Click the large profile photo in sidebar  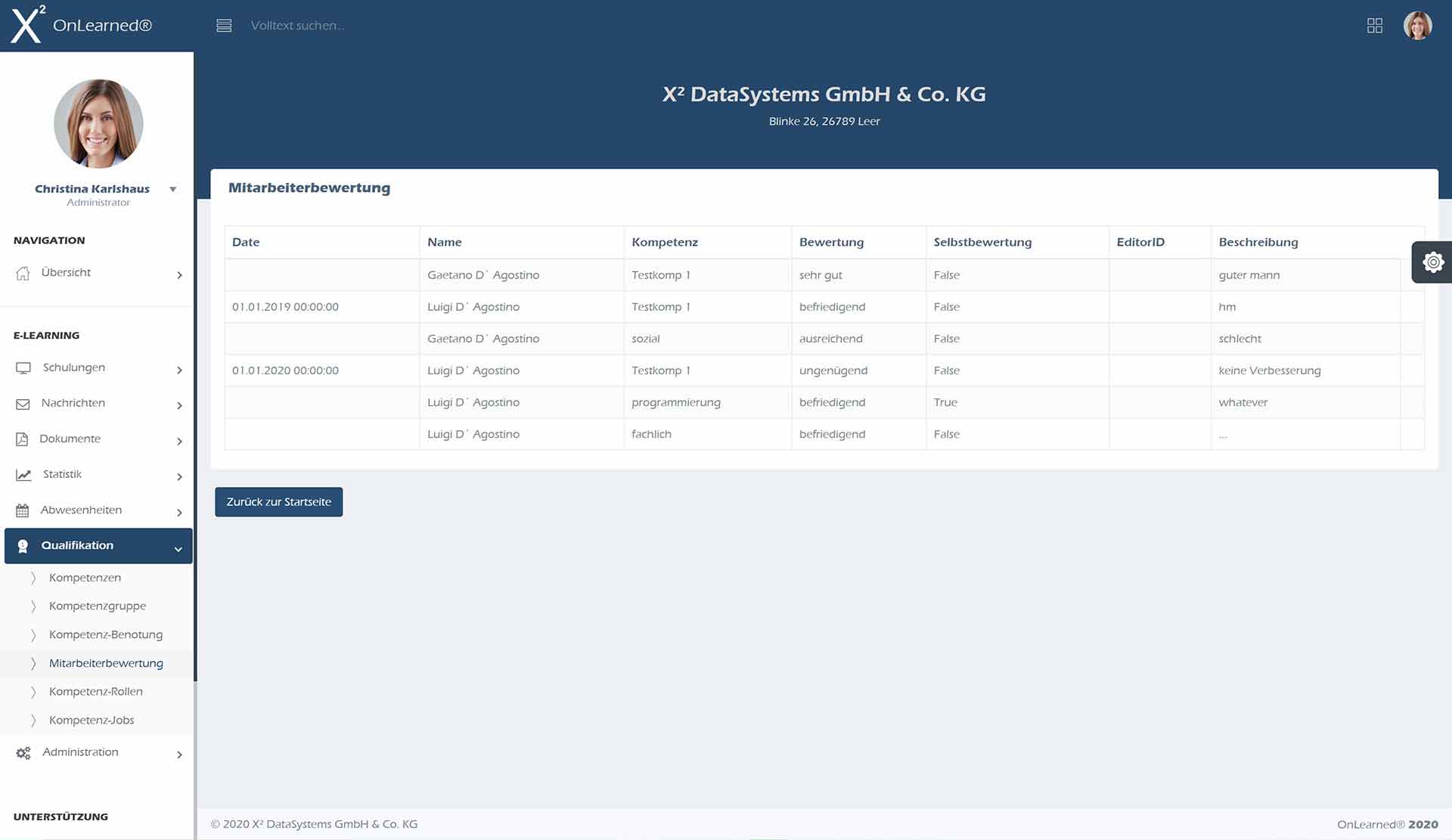98,123
